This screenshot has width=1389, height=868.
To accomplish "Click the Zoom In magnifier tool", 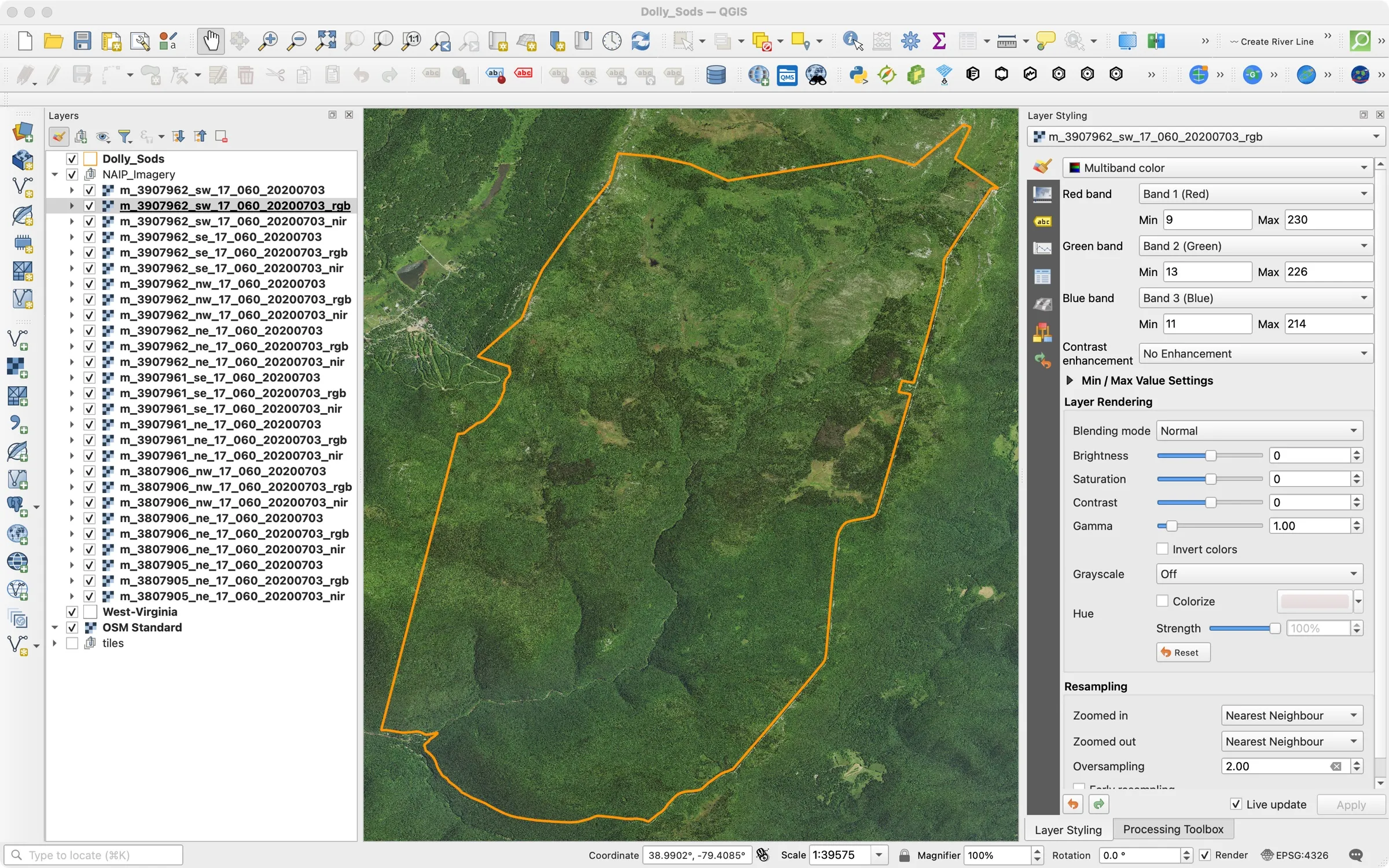I will coord(268,41).
